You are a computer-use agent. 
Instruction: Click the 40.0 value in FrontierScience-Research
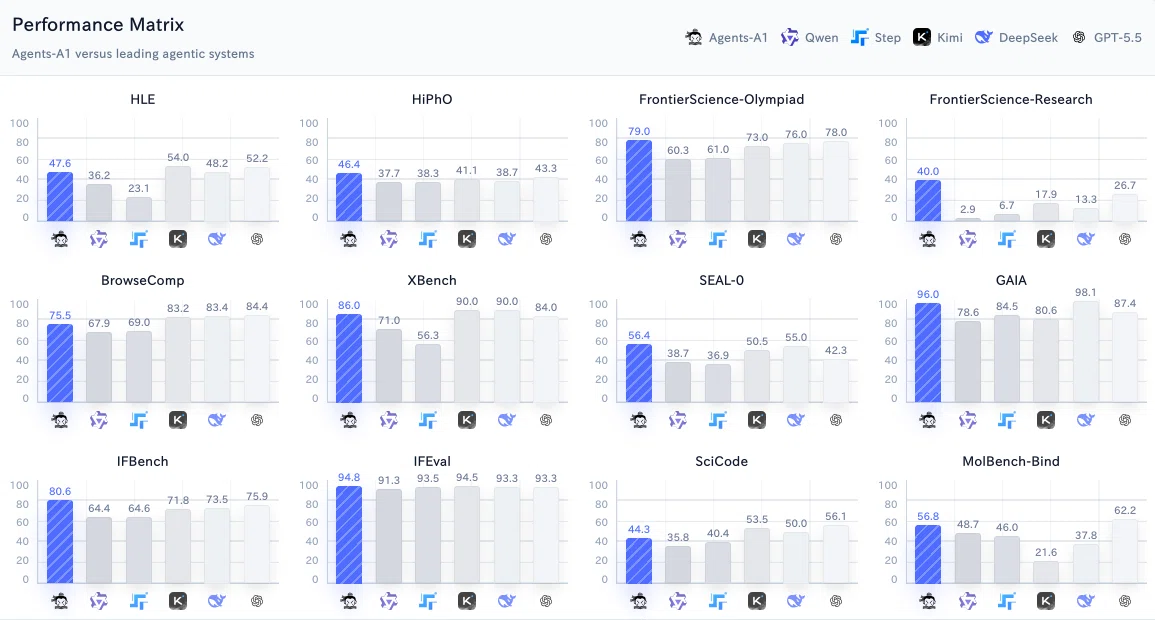pyautogui.click(x=928, y=172)
